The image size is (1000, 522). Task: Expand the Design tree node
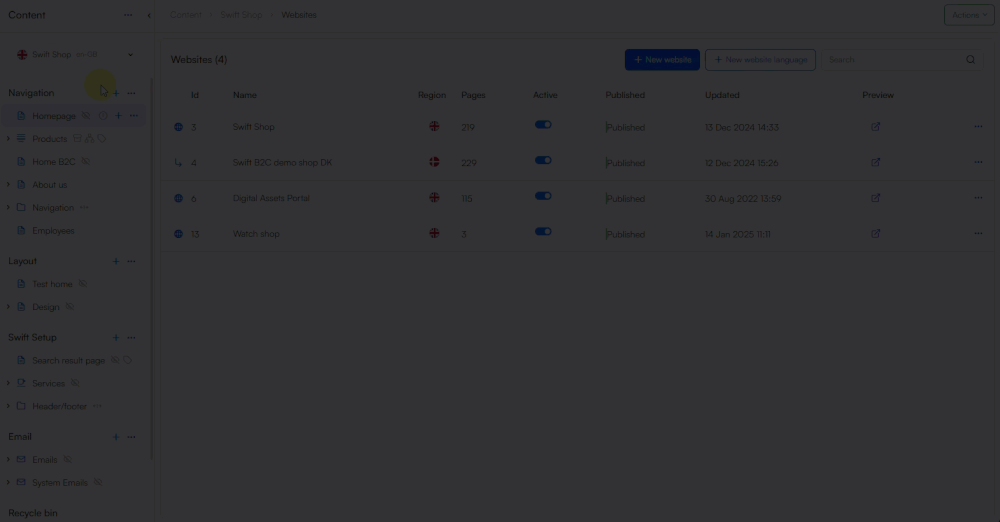tap(8, 307)
